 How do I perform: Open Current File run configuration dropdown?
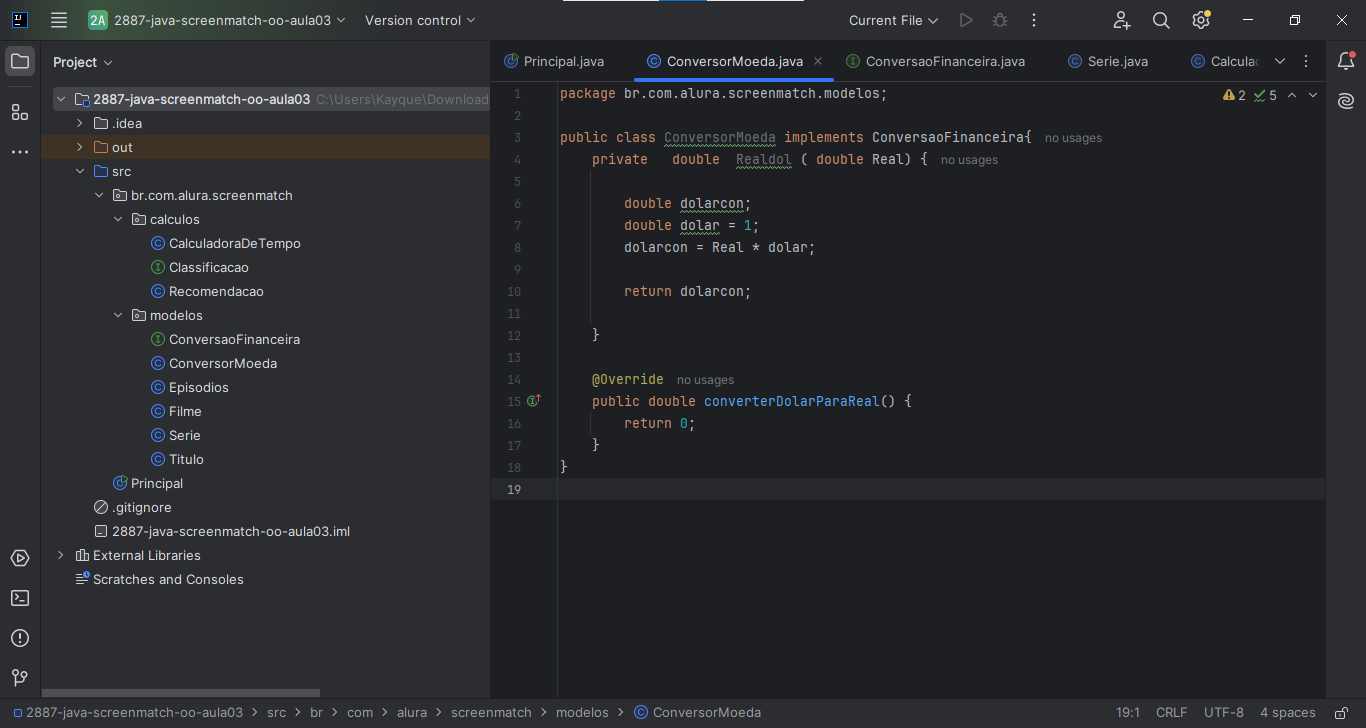[893, 20]
